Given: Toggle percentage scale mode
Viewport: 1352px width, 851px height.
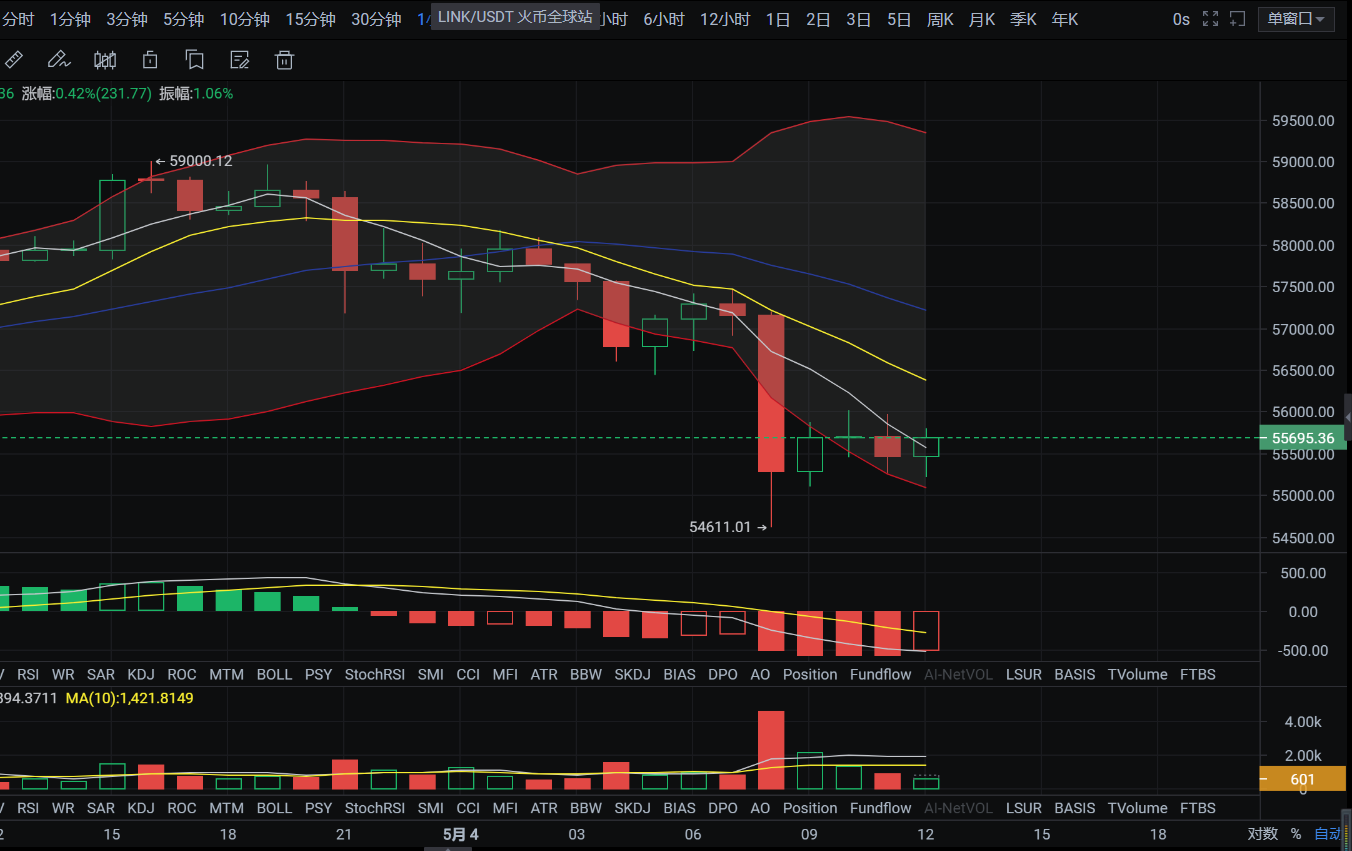Looking at the screenshot, I should [x=1296, y=834].
